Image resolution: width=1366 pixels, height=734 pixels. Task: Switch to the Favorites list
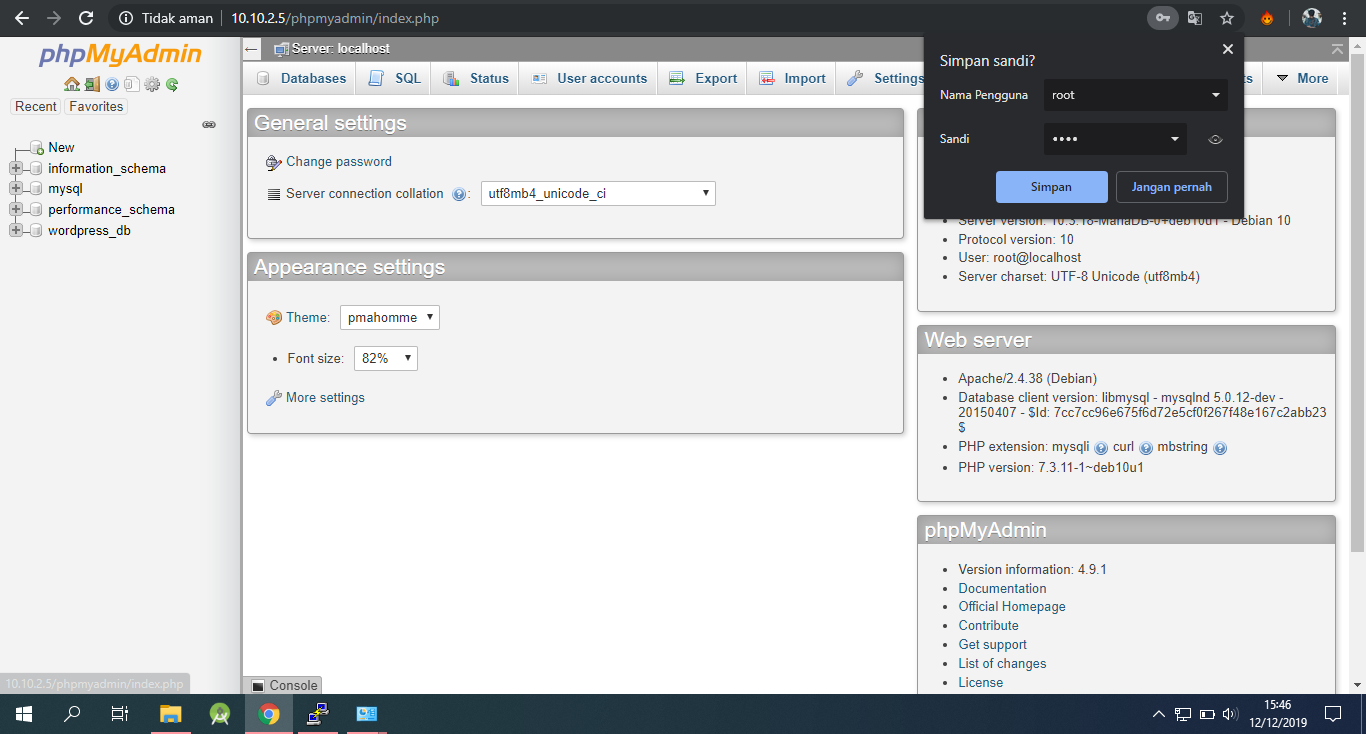(95, 106)
